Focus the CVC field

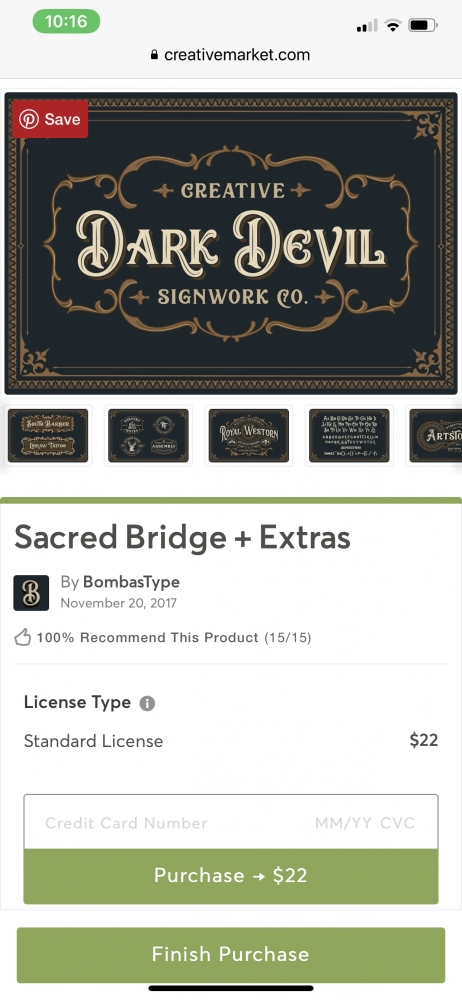click(398, 823)
